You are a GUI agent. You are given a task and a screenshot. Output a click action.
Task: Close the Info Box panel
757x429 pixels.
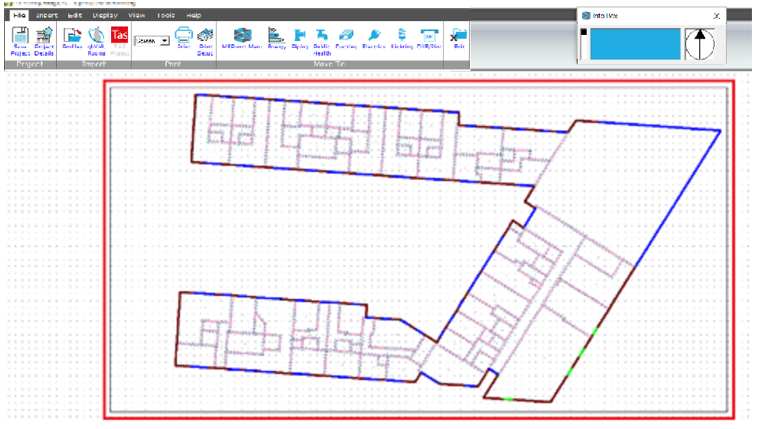pyautogui.click(x=716, y=16)
